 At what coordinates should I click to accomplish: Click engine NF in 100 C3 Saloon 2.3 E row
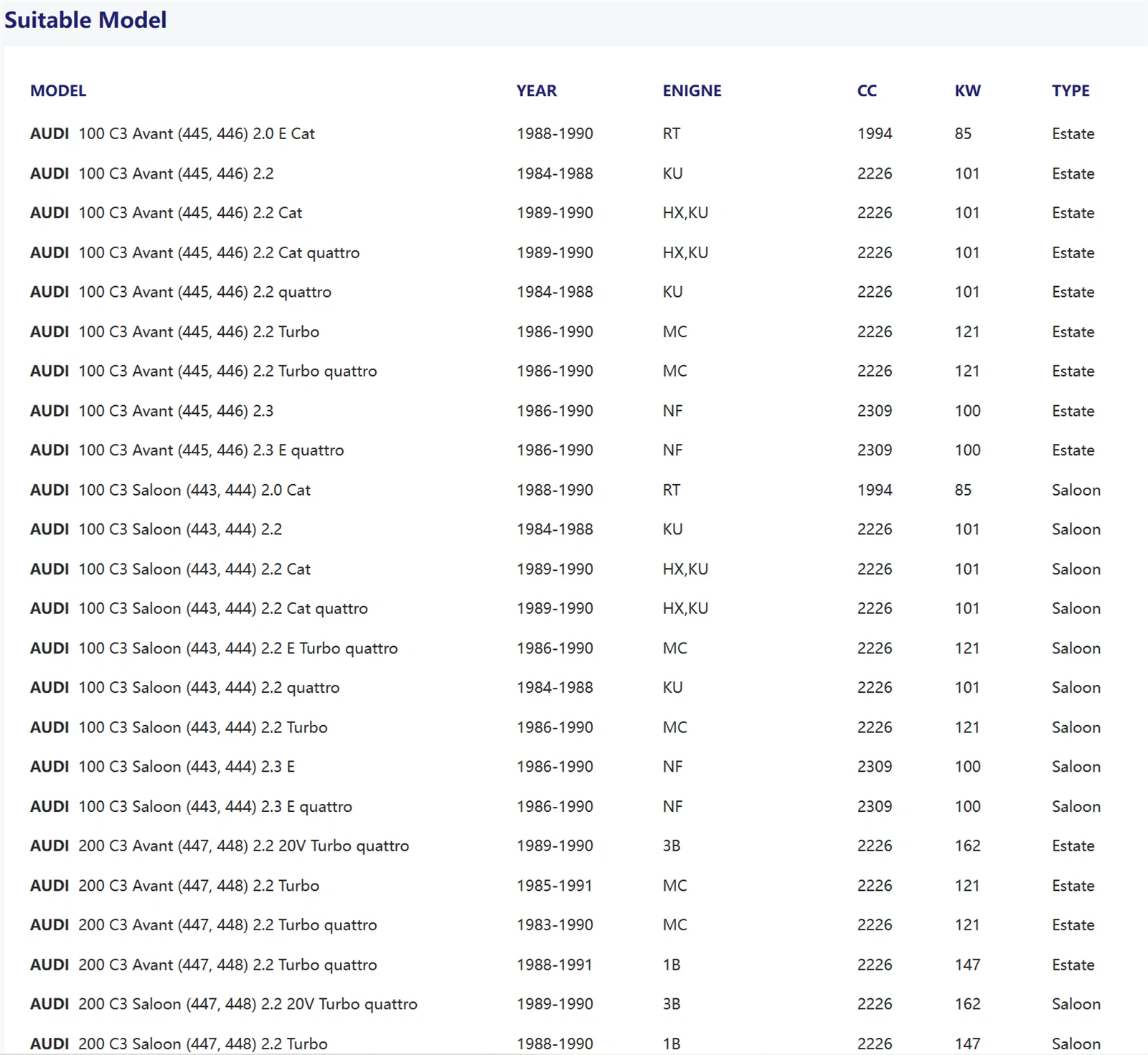tap(672, 767)
